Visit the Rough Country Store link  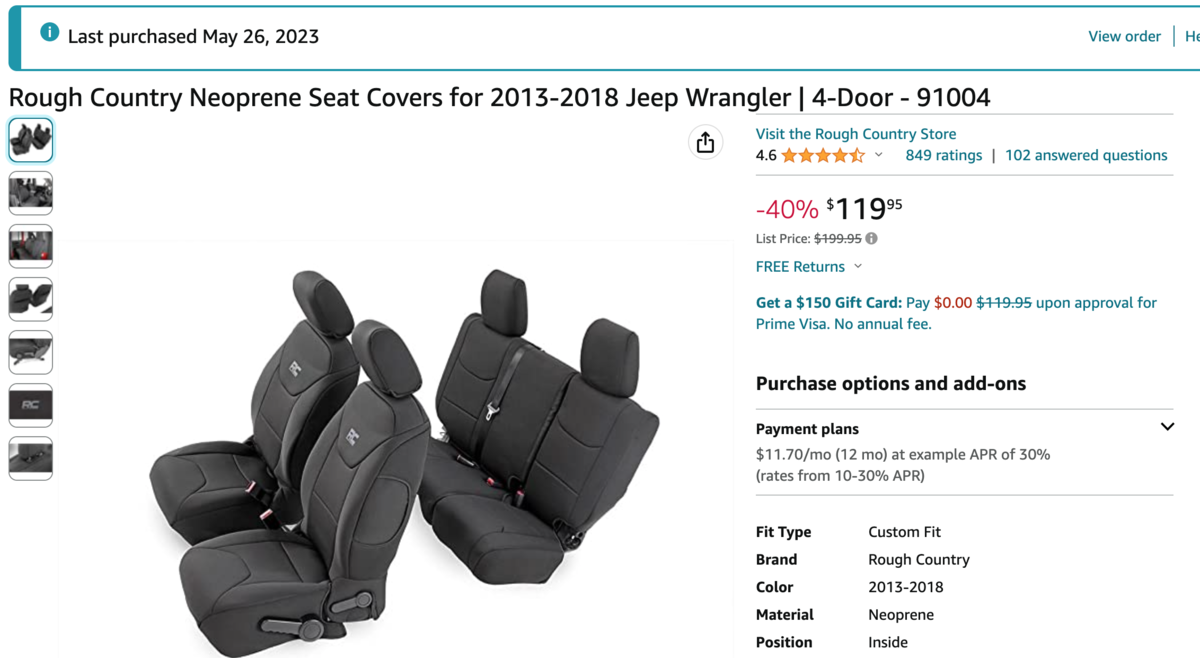point(855,134)
